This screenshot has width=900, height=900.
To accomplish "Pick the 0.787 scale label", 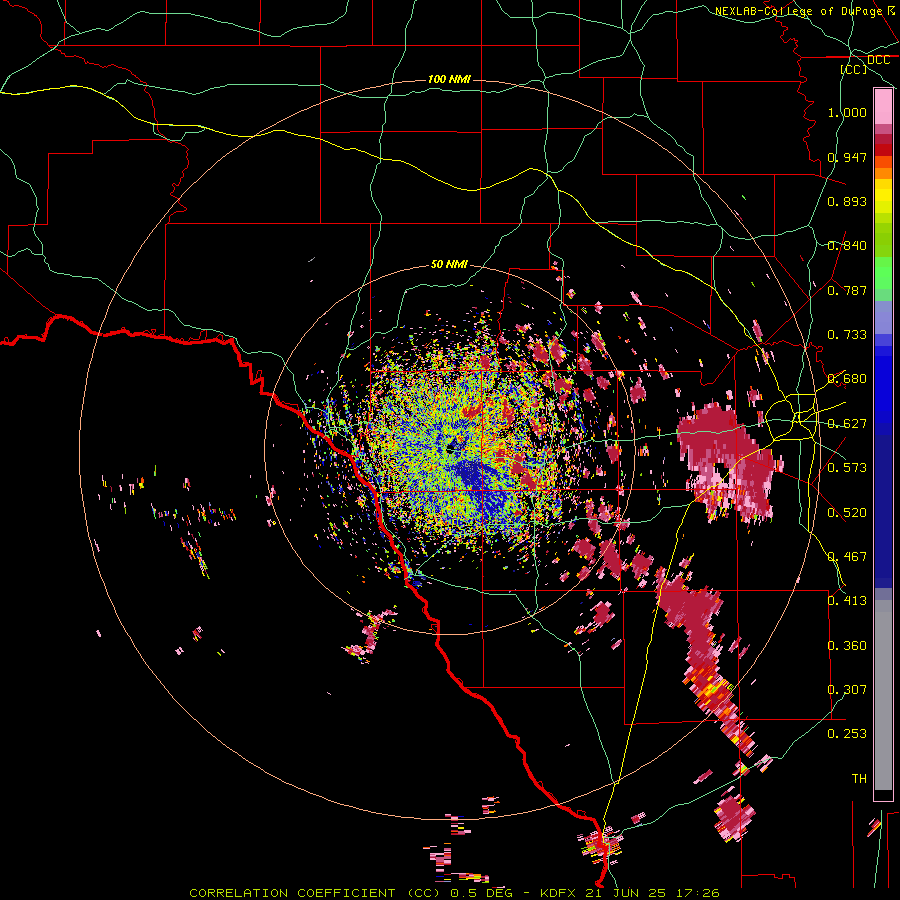I will click(x=847, y=290).
